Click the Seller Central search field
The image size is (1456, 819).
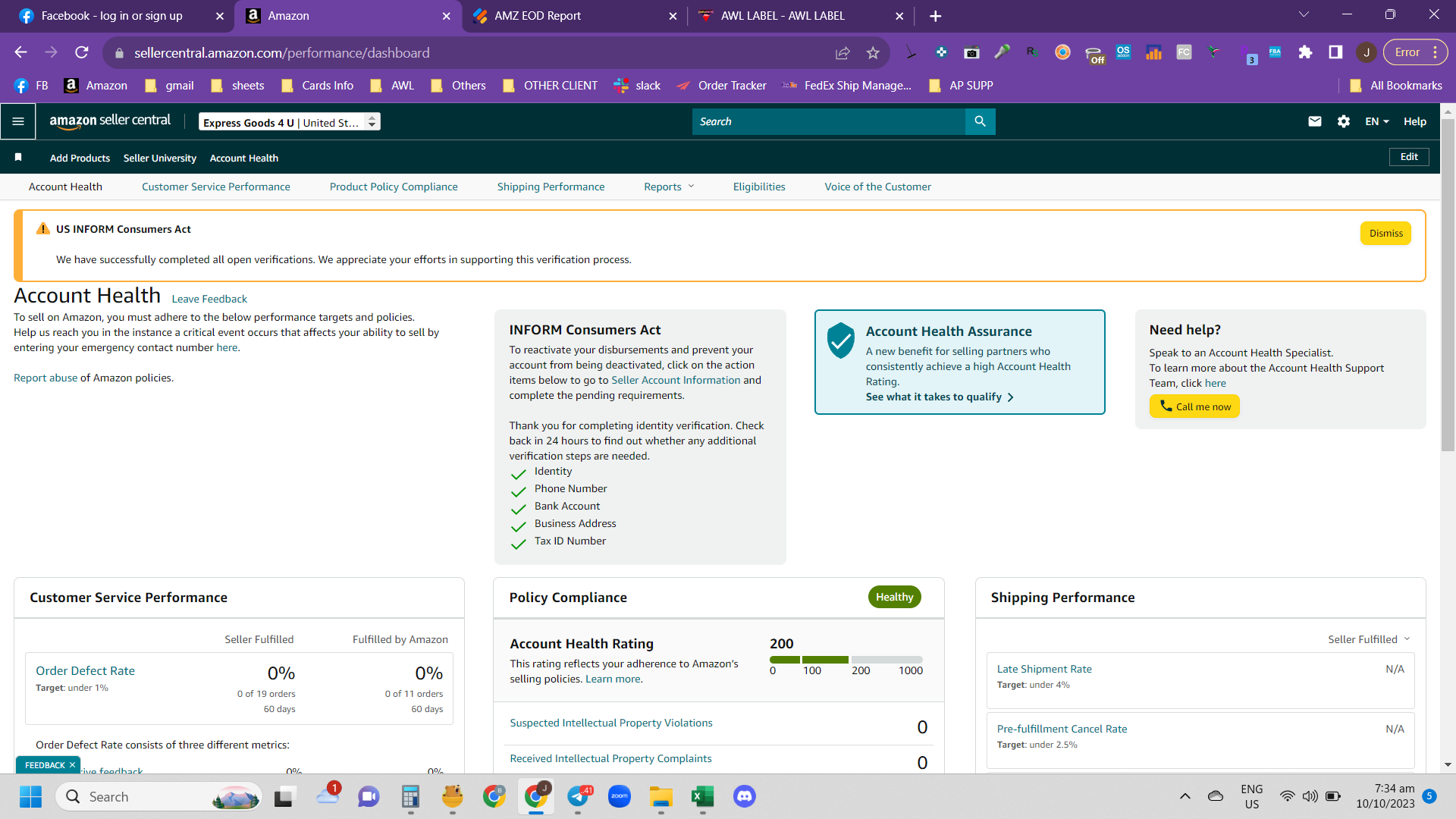pos(829,121)
